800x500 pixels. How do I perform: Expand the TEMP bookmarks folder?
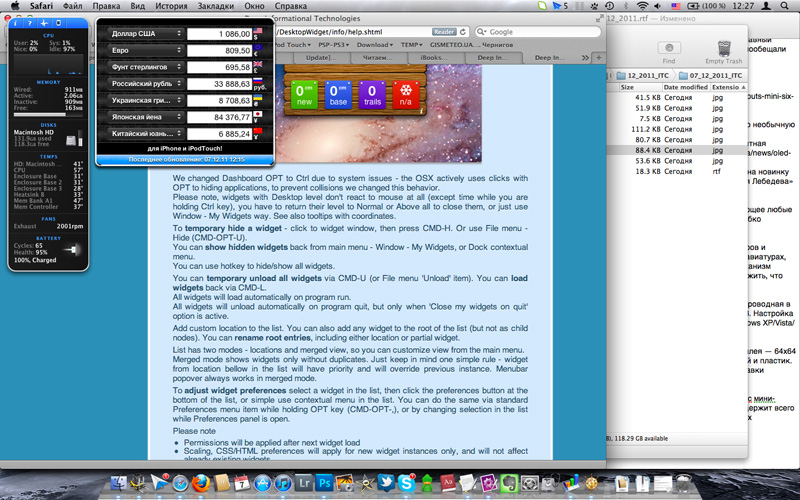(x=411, y=45)
